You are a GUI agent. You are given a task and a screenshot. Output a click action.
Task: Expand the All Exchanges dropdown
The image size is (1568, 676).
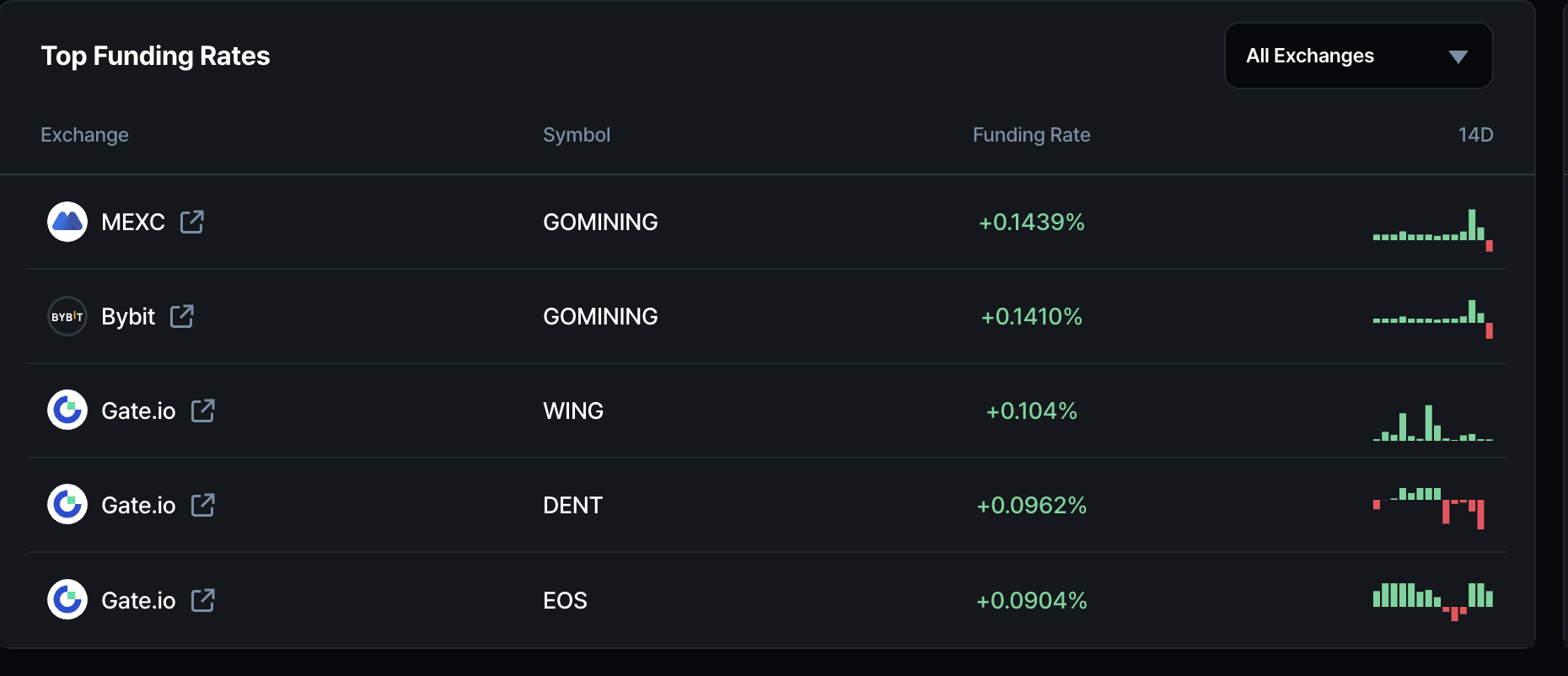point(1357,56)
